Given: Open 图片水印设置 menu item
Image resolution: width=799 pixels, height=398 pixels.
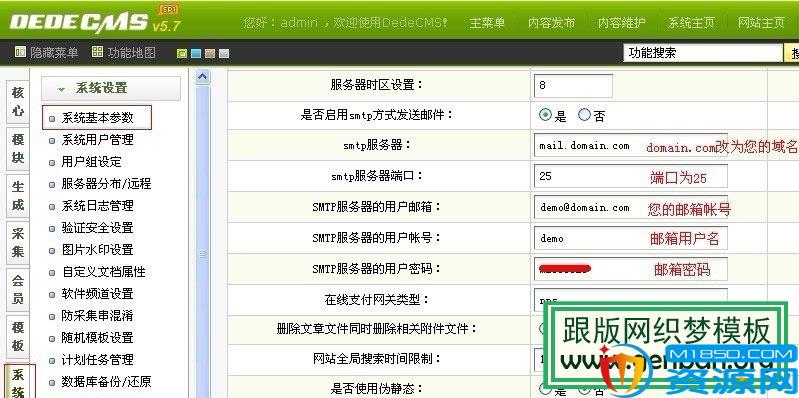Looking at the screenshot, I should click(x=97, y=250).
